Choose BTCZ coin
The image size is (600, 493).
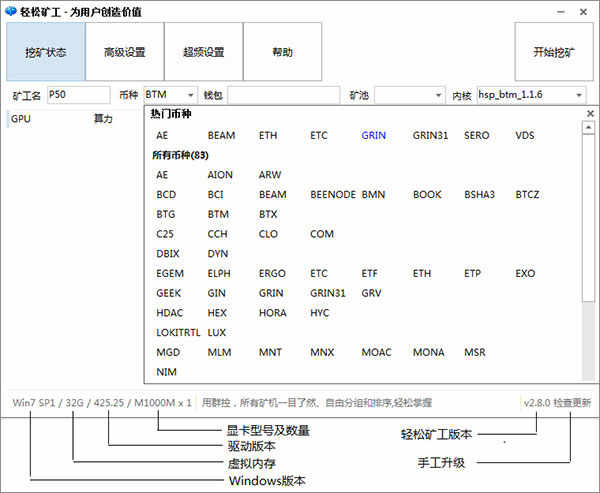pyautogui.click(x=527, y=194)
